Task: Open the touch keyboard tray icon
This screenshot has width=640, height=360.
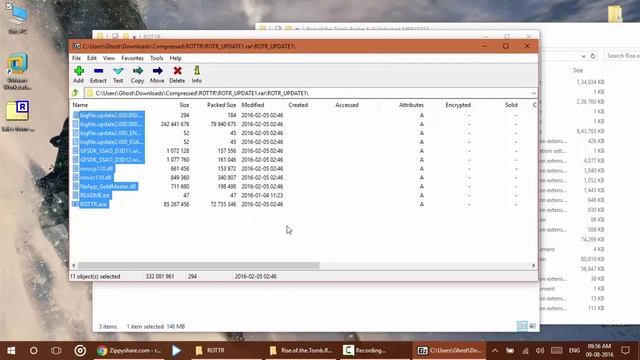Action: click(x=556, y=350)
